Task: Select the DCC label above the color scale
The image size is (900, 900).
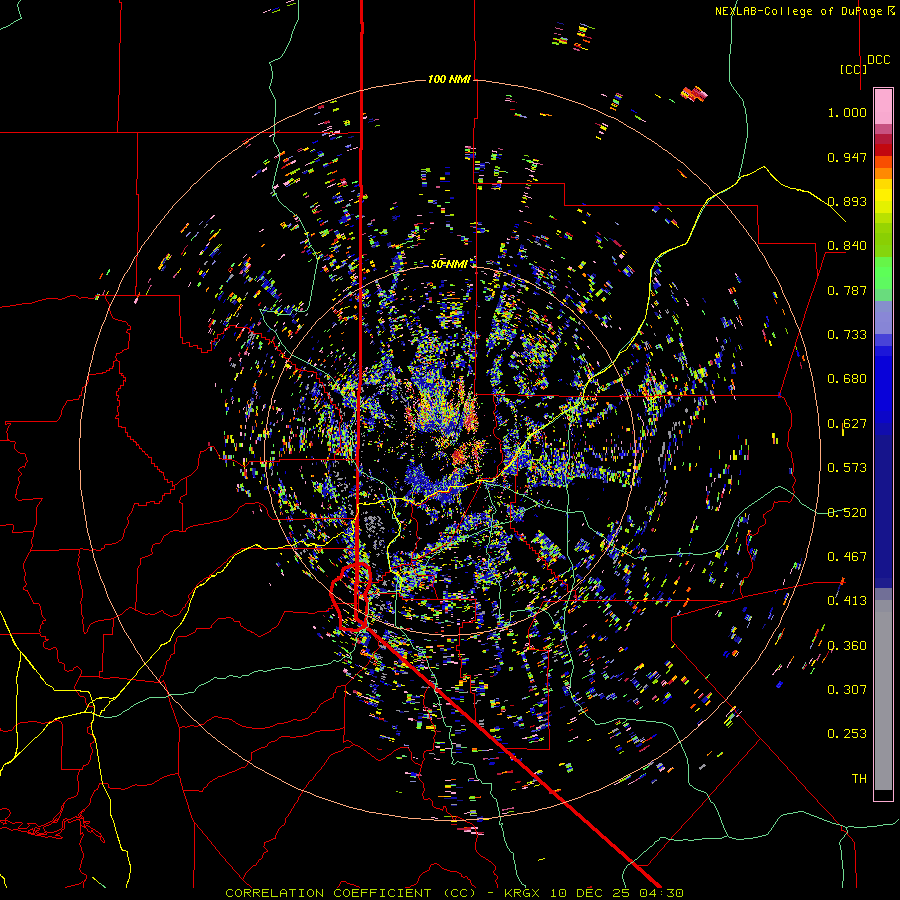Action: point(878,60)
